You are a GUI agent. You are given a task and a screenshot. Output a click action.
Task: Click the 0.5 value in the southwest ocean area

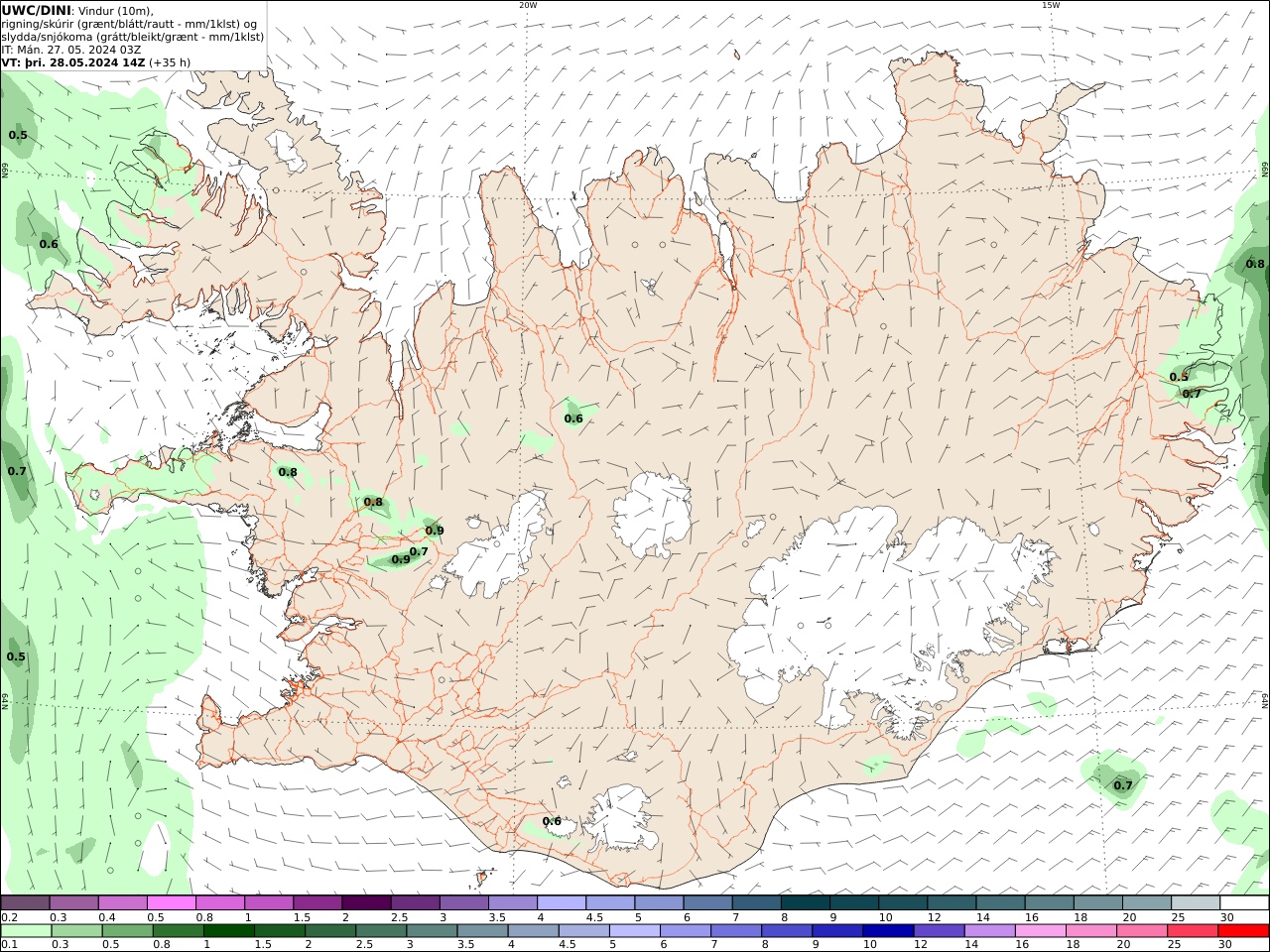pos(17,656)
